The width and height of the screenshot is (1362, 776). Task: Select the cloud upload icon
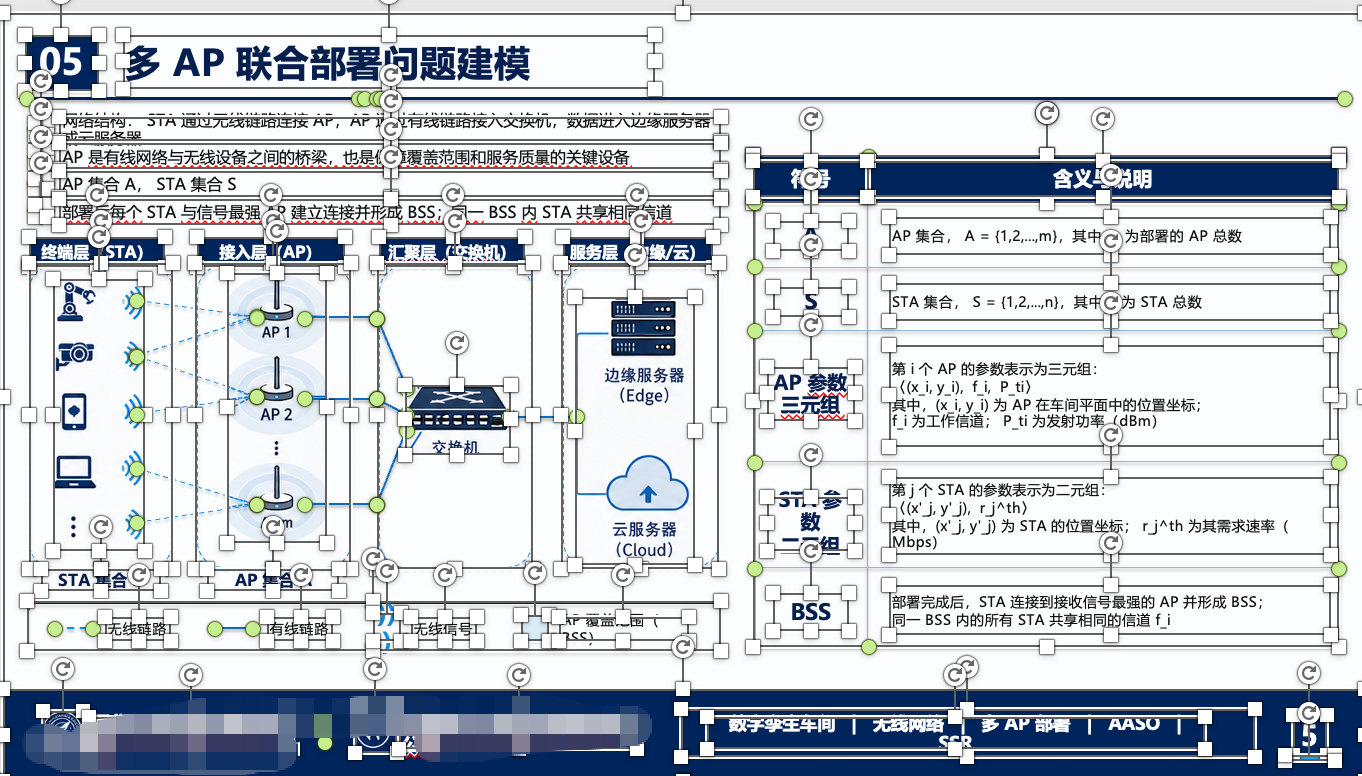(x=648, y=485)
